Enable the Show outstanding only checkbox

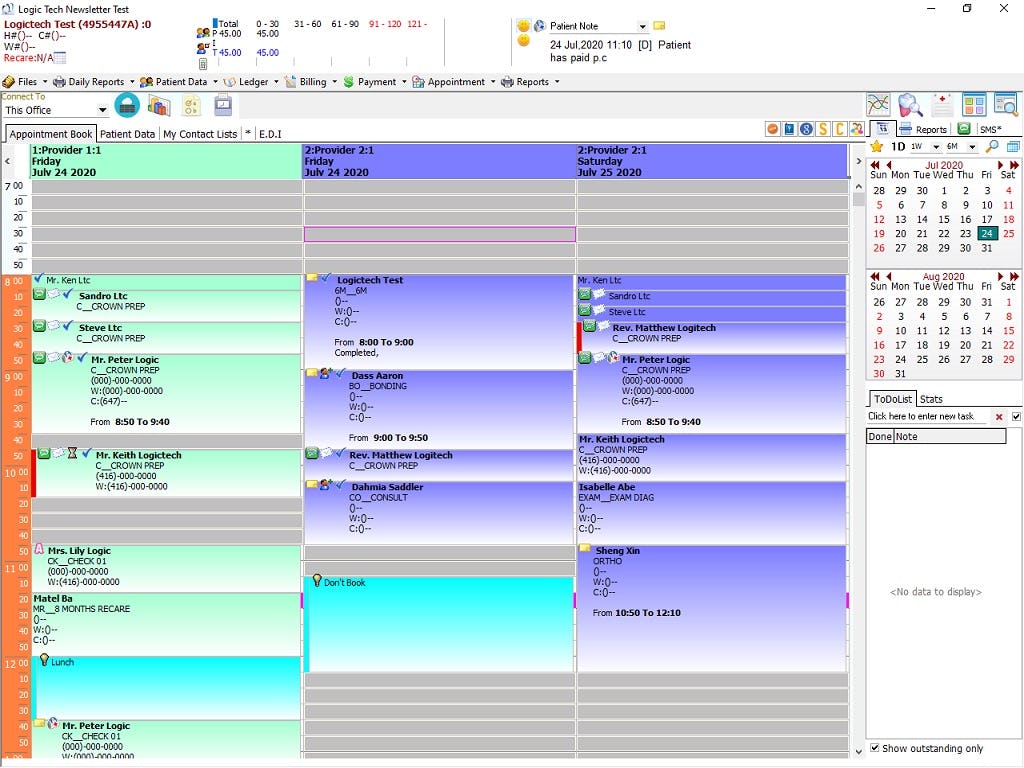coord(875,747)
